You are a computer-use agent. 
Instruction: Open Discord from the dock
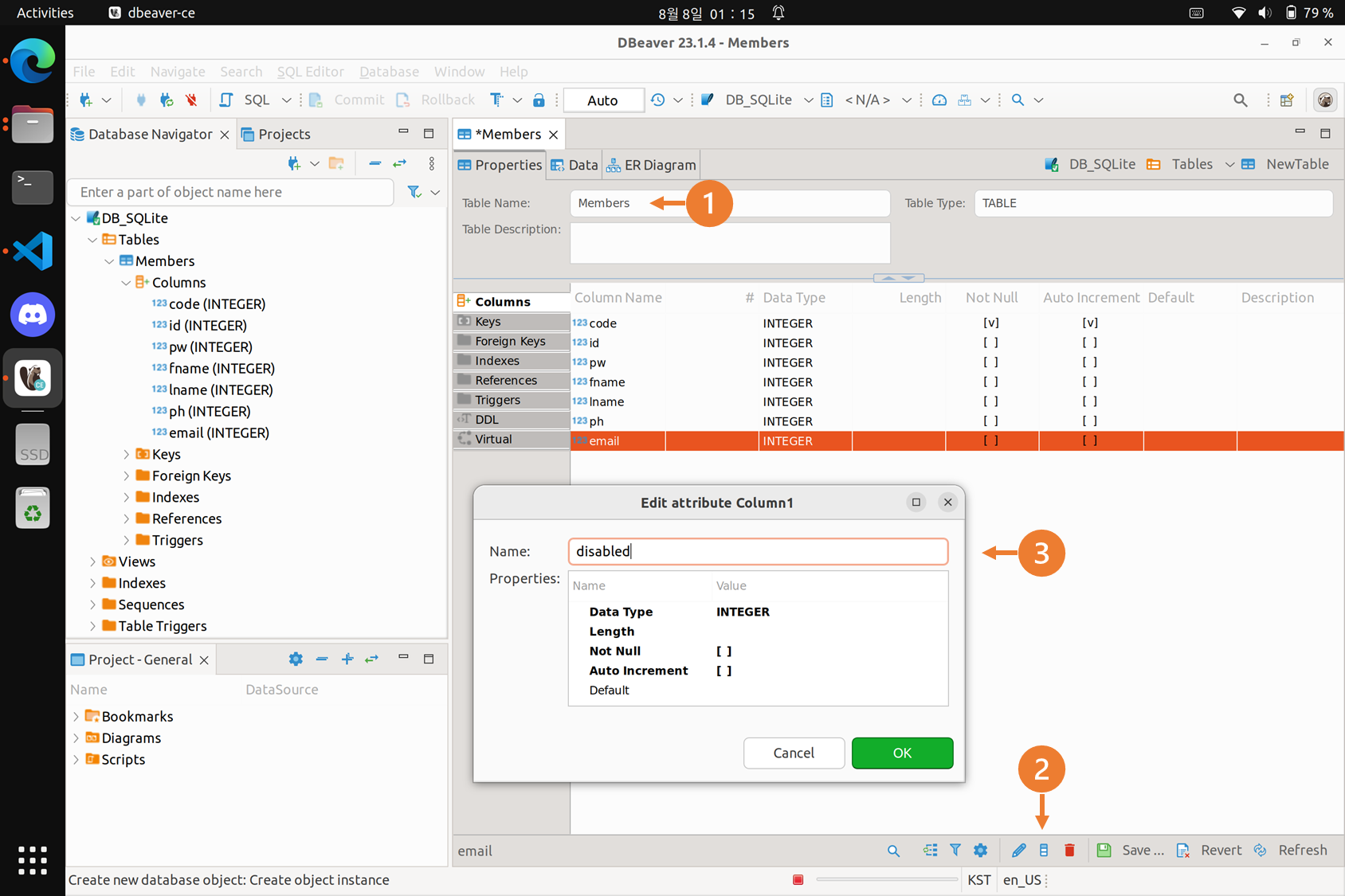(x=33, y=315)
